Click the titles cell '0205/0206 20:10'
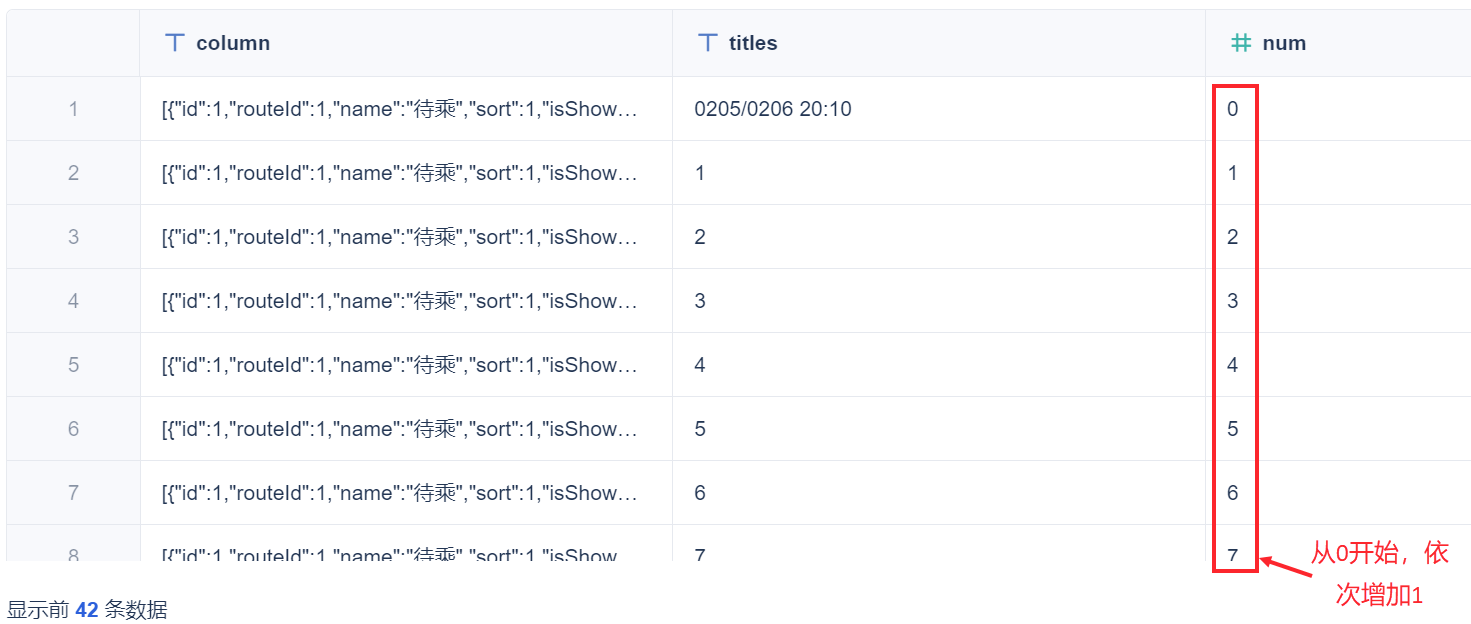 coord(773,109)
